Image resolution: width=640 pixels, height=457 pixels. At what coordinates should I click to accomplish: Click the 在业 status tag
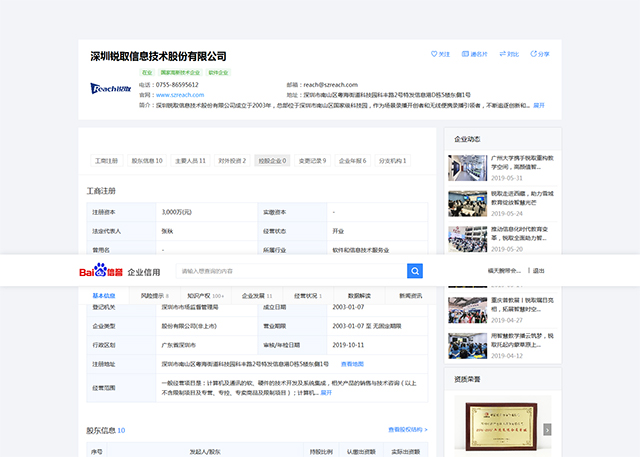(147, 73)
